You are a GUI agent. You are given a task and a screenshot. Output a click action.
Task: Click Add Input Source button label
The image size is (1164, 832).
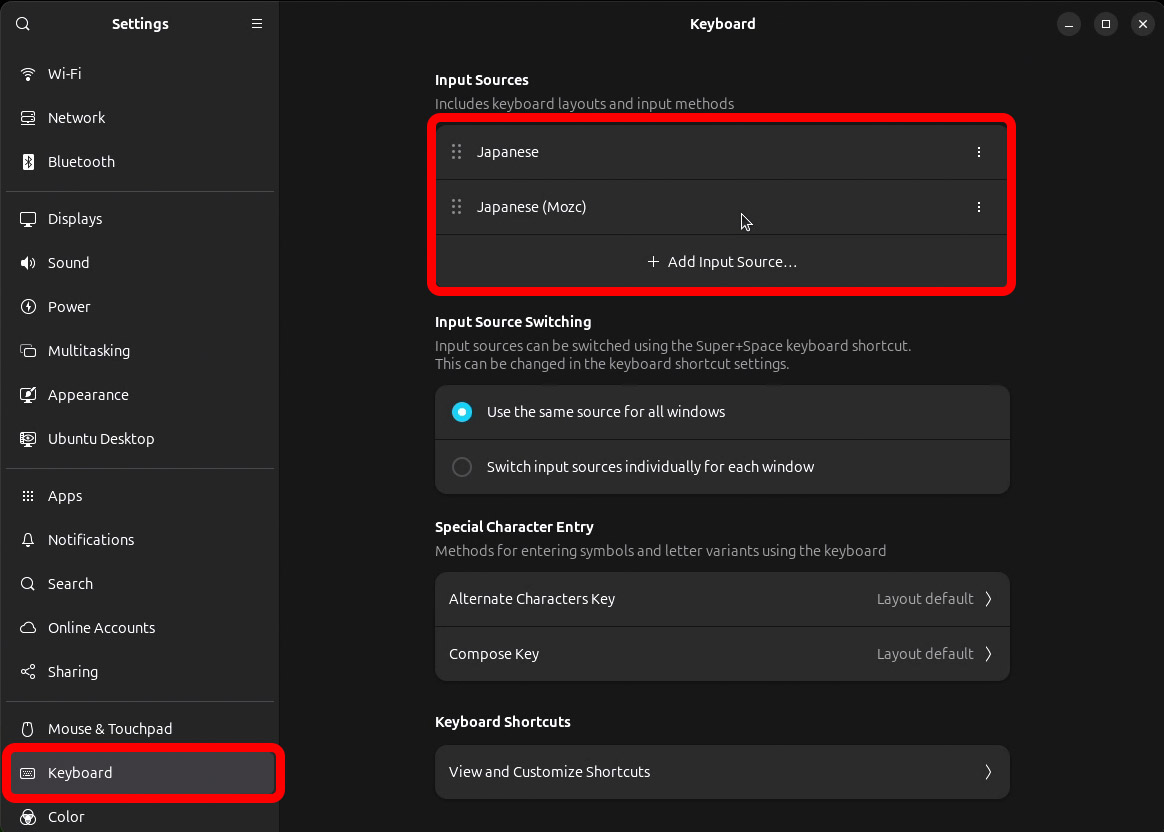click(x=732, y=261)
